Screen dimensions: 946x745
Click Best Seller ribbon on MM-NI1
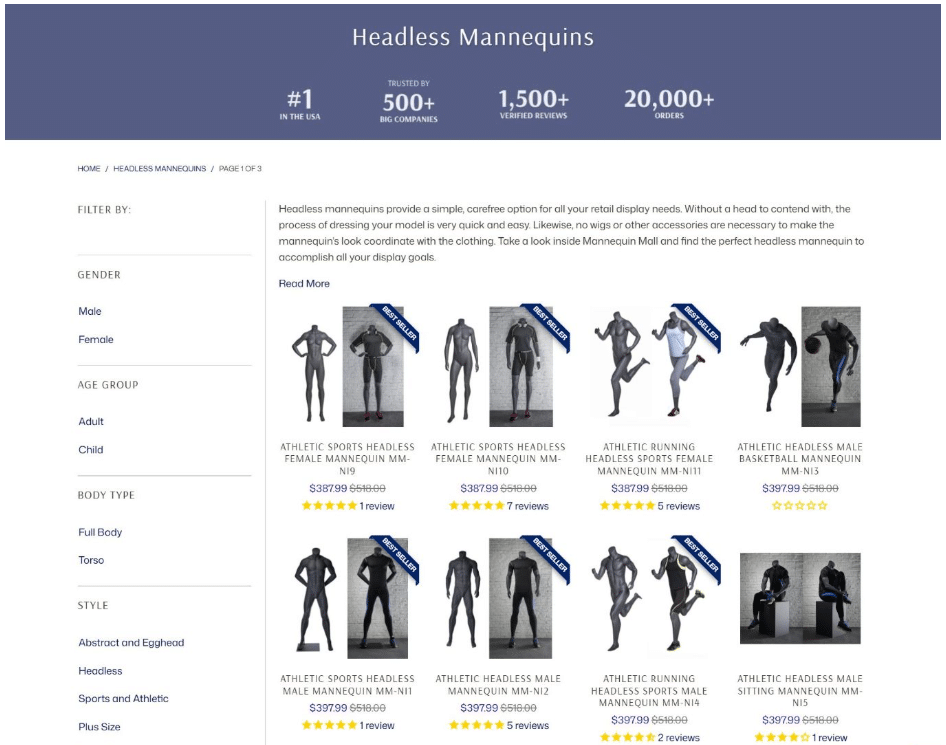[399, 556]
